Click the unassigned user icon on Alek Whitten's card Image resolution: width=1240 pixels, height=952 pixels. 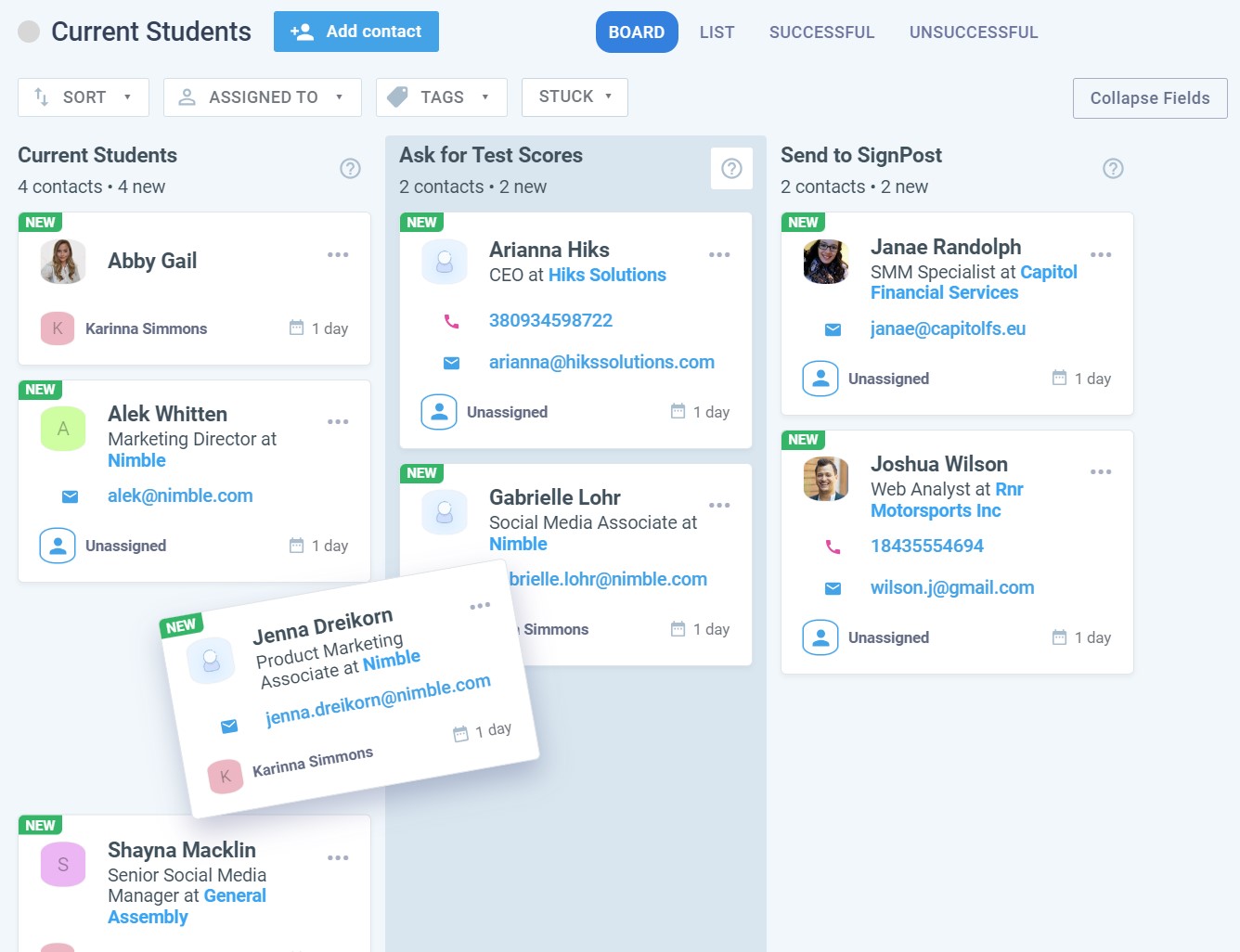(x=58, y=546)
